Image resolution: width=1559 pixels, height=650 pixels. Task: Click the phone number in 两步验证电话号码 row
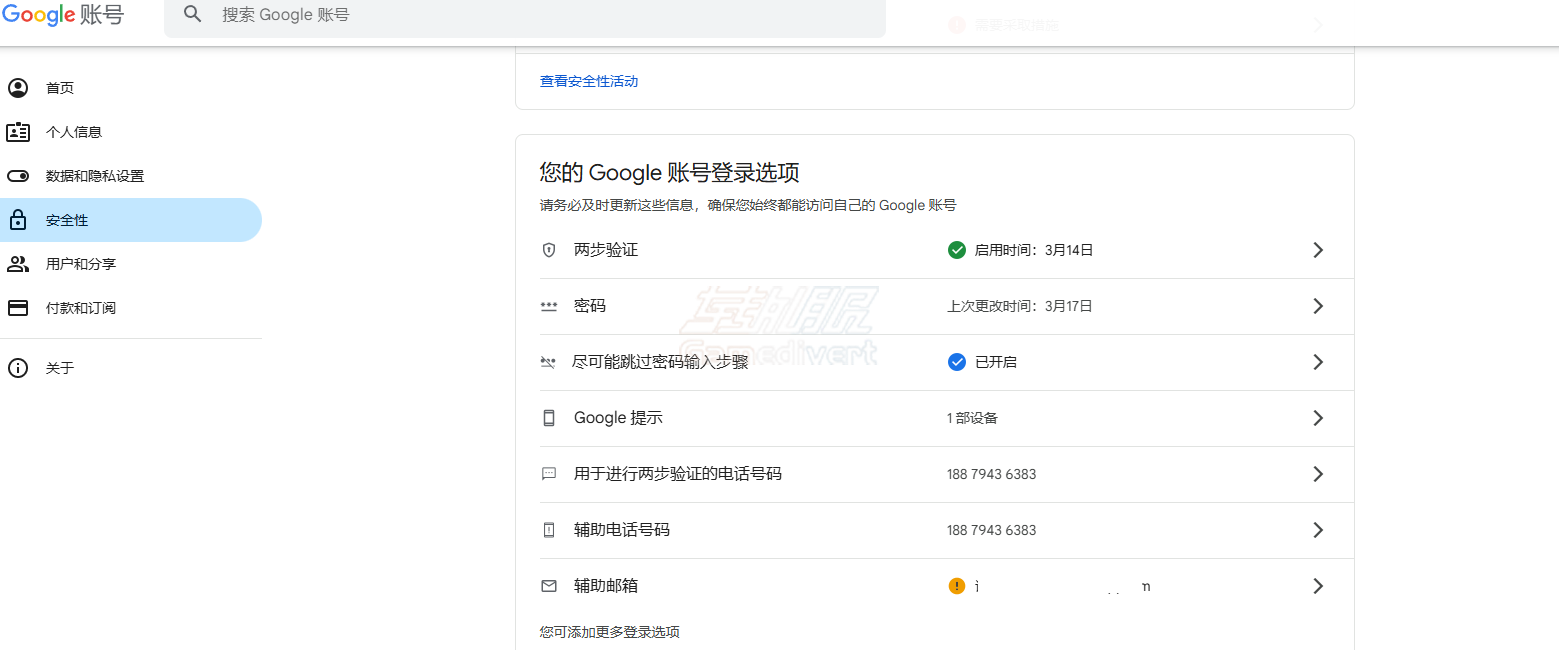pyautogui.click(x=992, y=474)
